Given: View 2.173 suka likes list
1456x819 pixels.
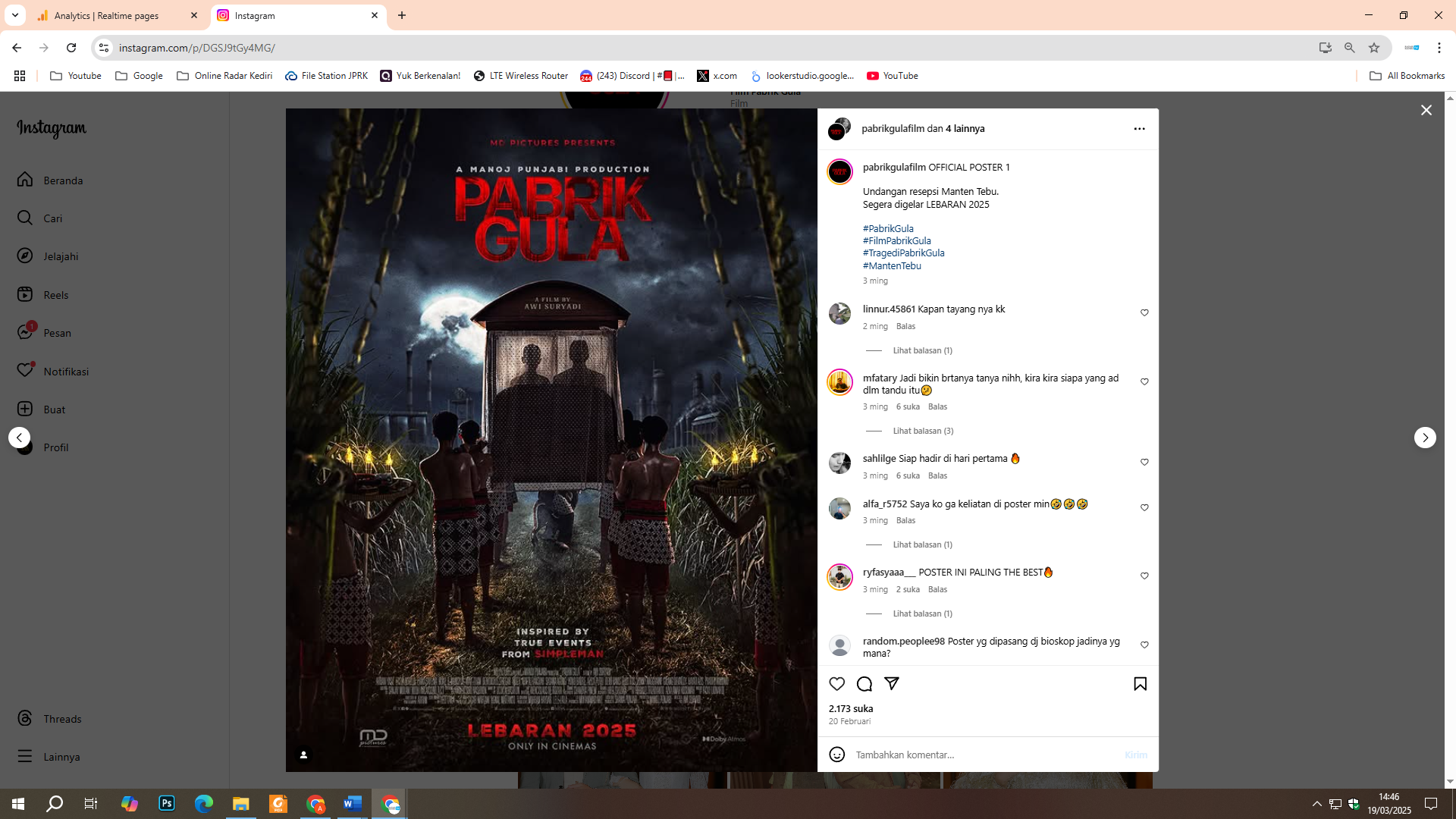Looking at the screenshot, I should 851,709.
